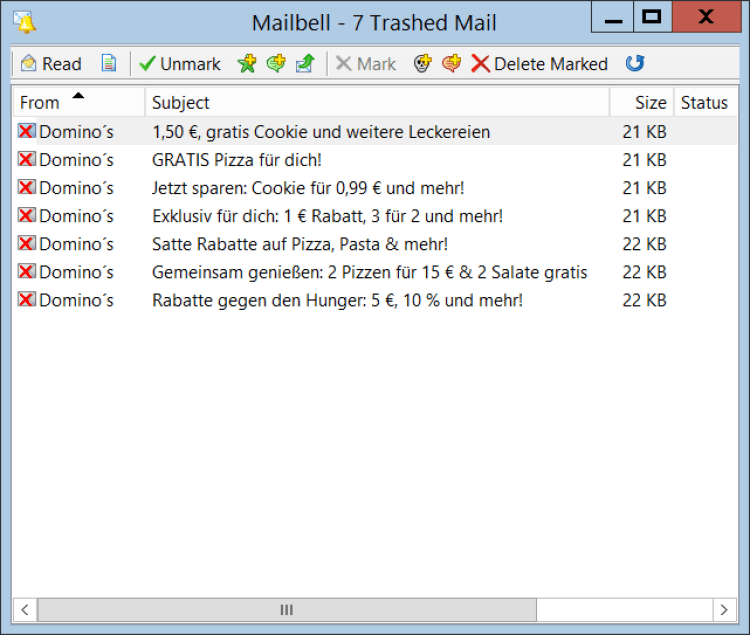Click the 22 KB size of 'Satte Rabatte' mail
750x635 pixels.
click(x=644, y=244)
